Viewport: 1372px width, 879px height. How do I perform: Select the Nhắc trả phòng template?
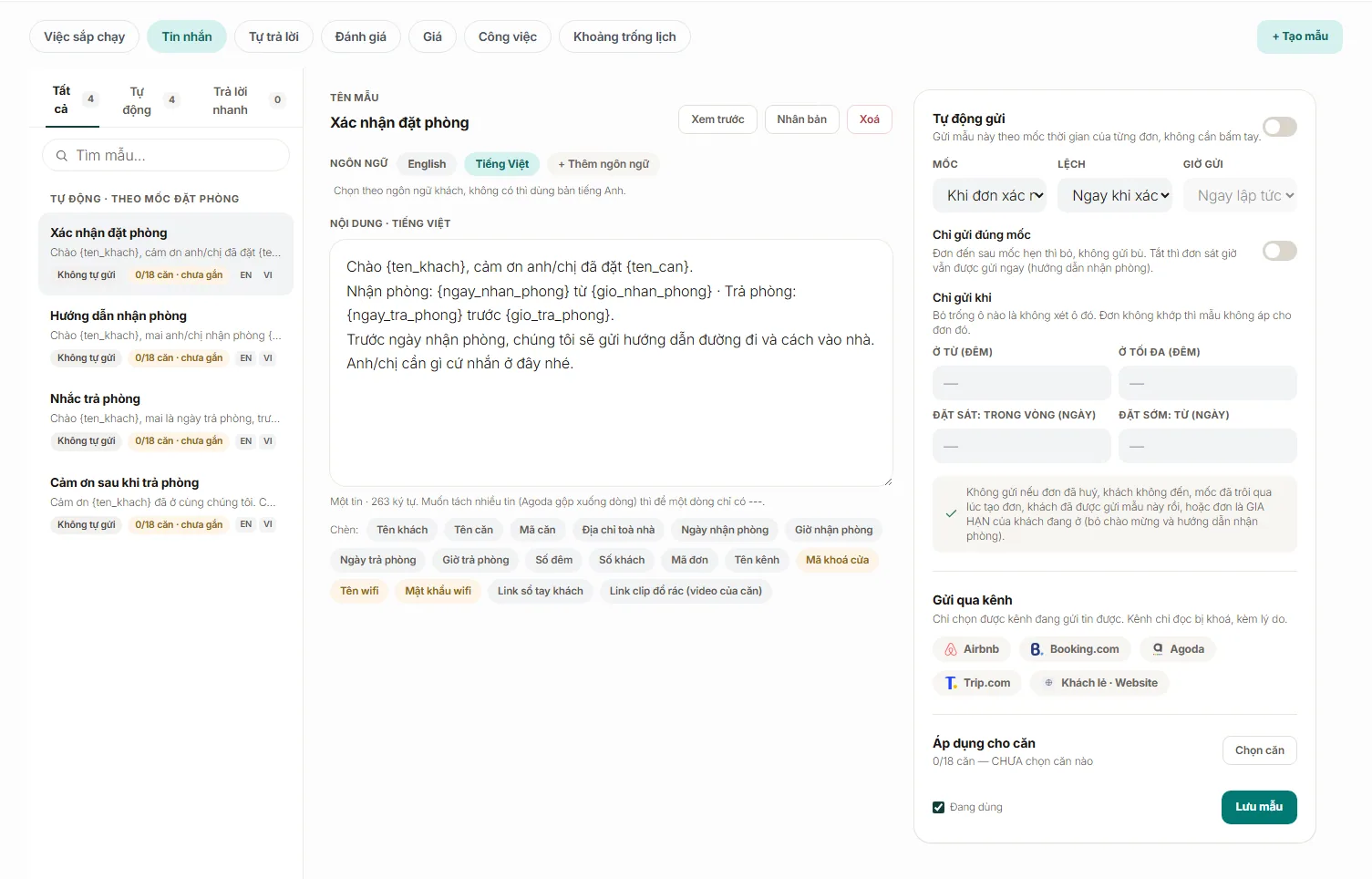click(166, 420)
